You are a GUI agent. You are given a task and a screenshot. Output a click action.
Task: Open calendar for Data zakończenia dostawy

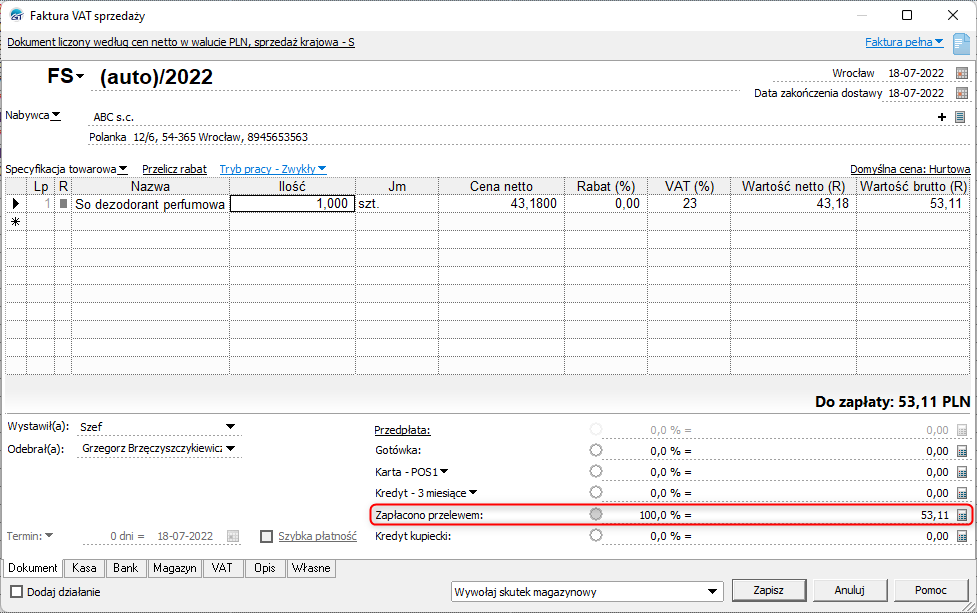[x=961, y=93]
